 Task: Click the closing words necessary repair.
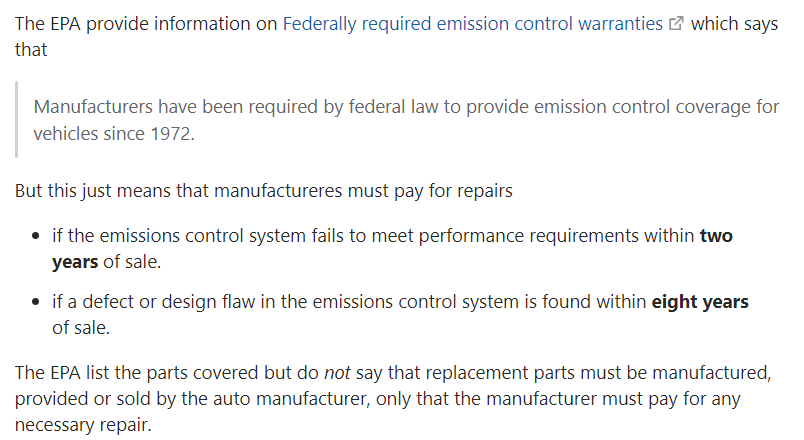[83, 425]
